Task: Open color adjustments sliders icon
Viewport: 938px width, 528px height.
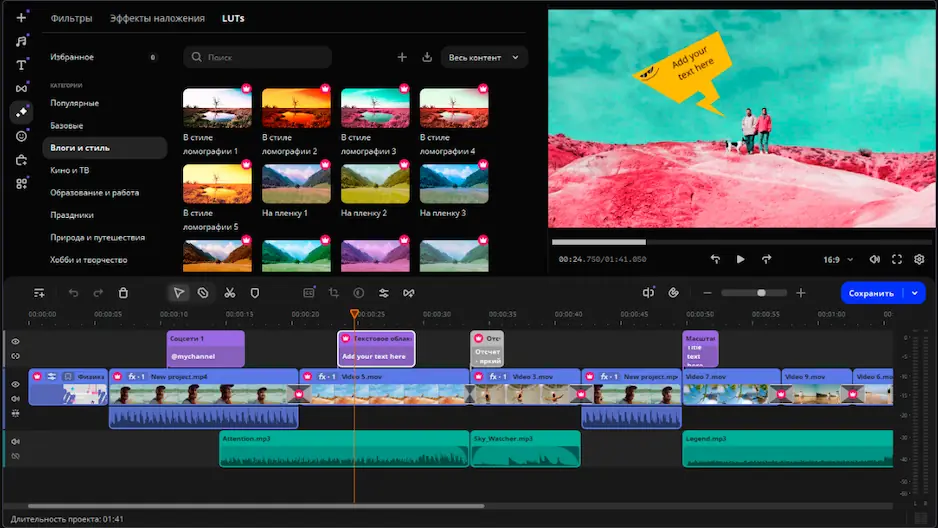Action: click(x=383, y=293)
